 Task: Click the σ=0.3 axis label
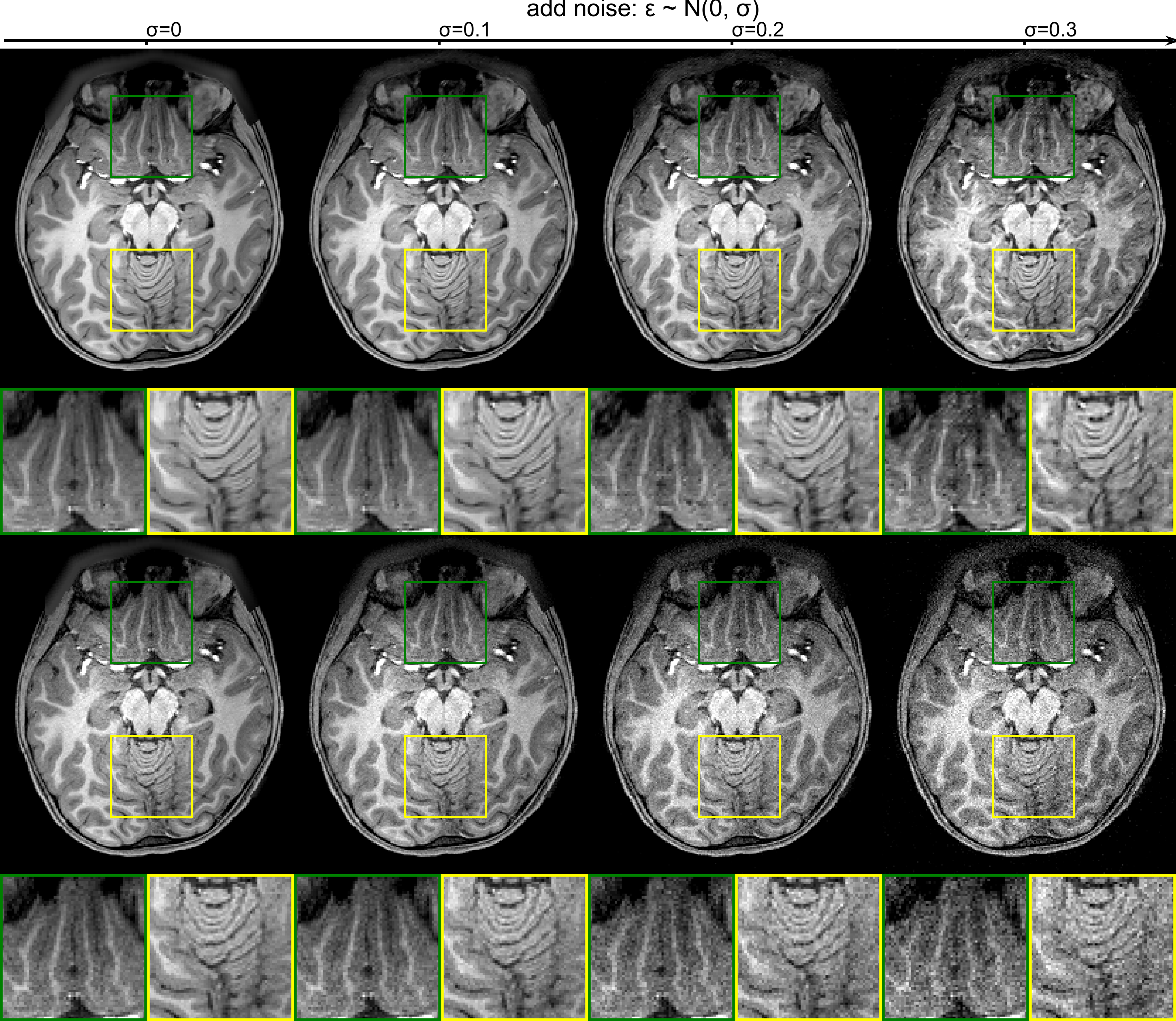(x=1050, y=30)
